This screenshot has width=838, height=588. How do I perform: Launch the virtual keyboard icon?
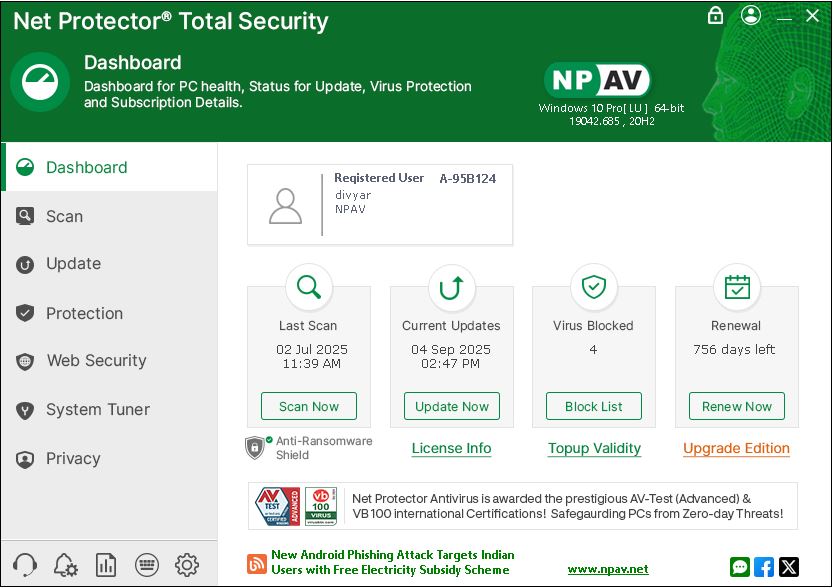point(146,565)
